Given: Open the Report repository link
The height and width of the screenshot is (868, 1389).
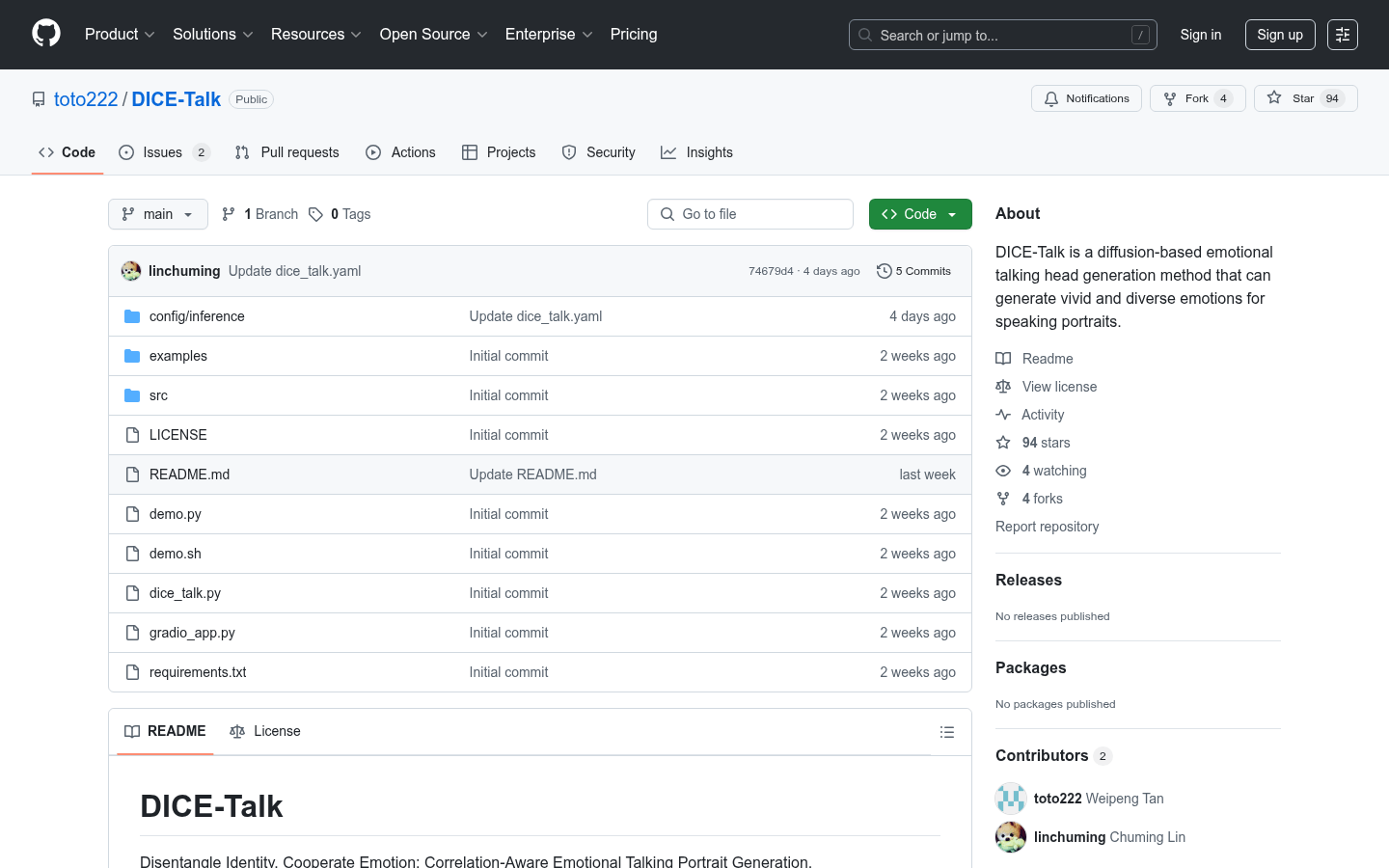Looking at the screenshot, I should tap(1048, 527).
